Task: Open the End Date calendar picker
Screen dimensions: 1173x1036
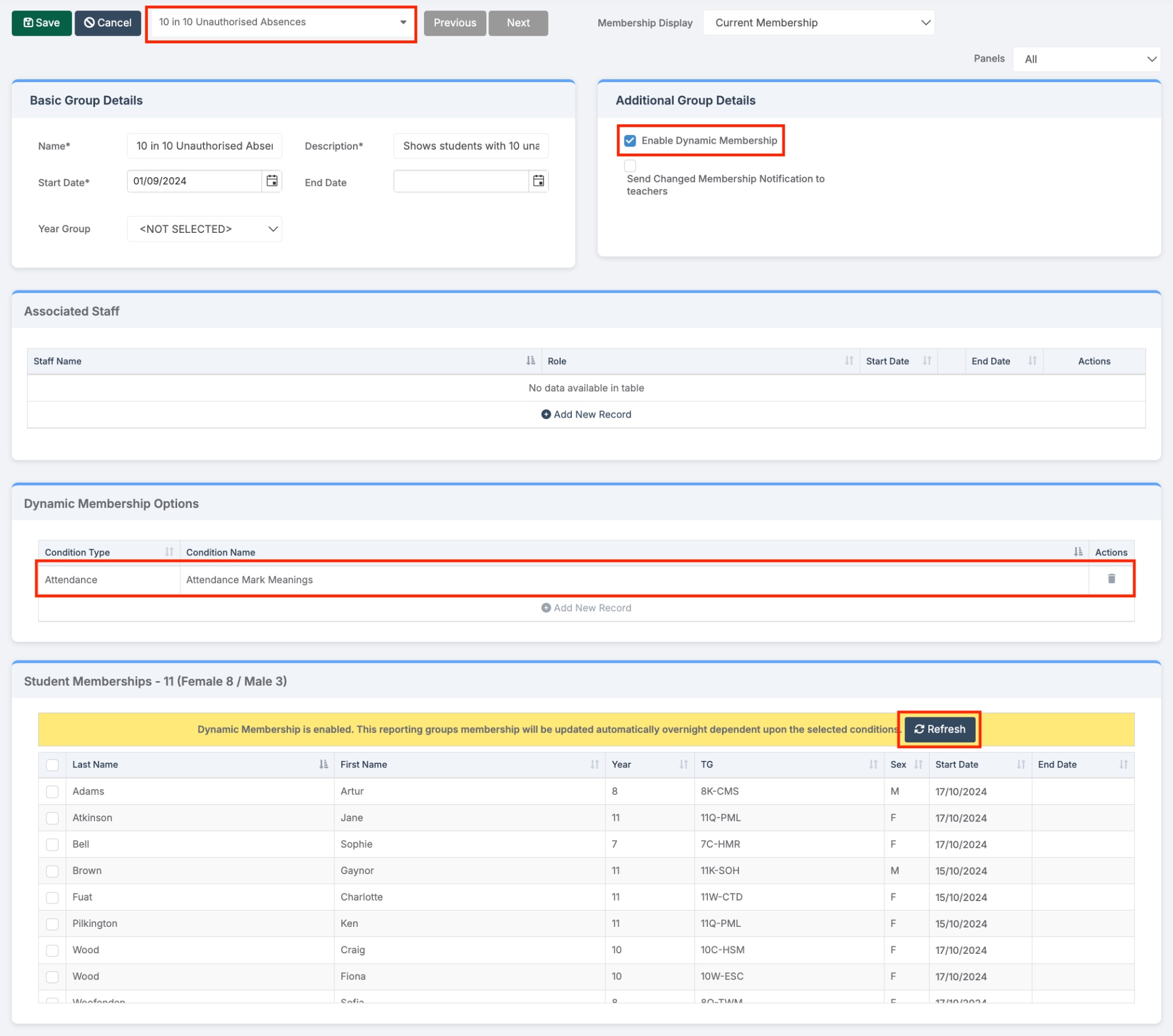Action: coord(538,181)
